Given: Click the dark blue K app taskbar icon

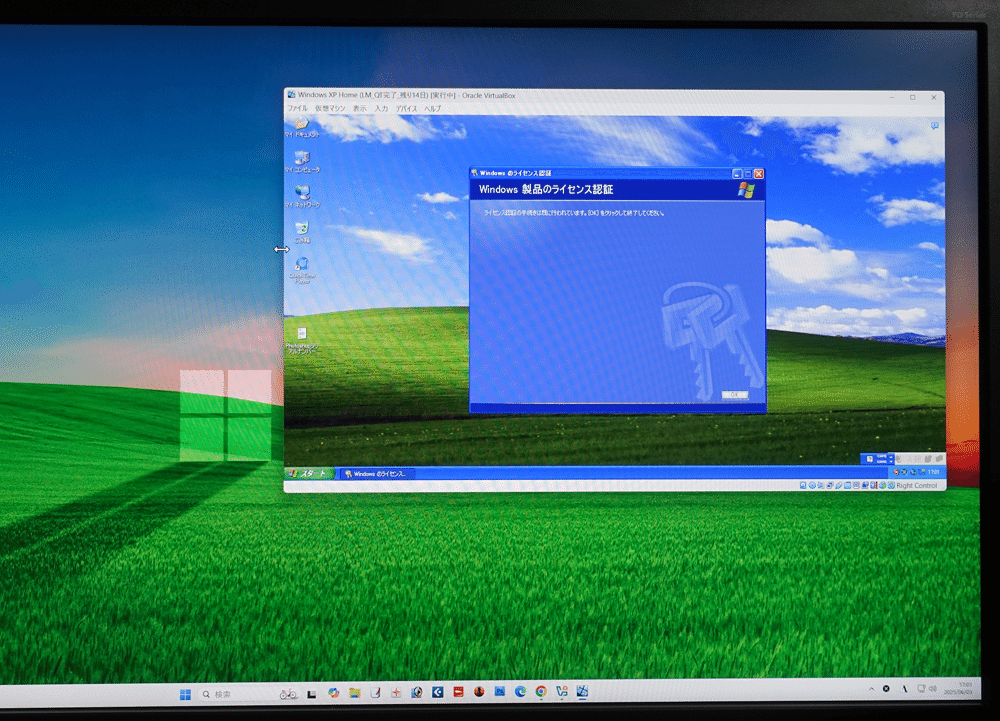Looking at the screenshot, I should pyautogui.click(x=438, y=692).
